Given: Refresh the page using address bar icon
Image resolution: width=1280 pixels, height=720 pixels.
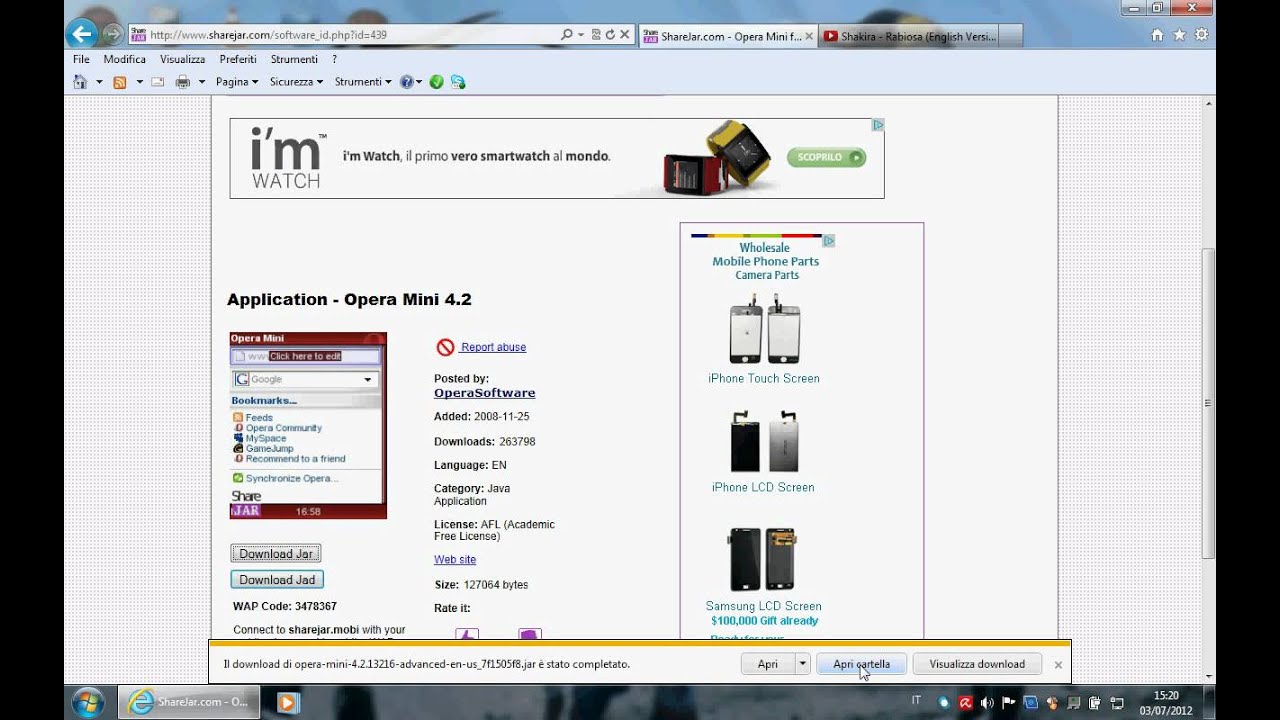Looking at the screenshot, I should [x=610, y=34].
